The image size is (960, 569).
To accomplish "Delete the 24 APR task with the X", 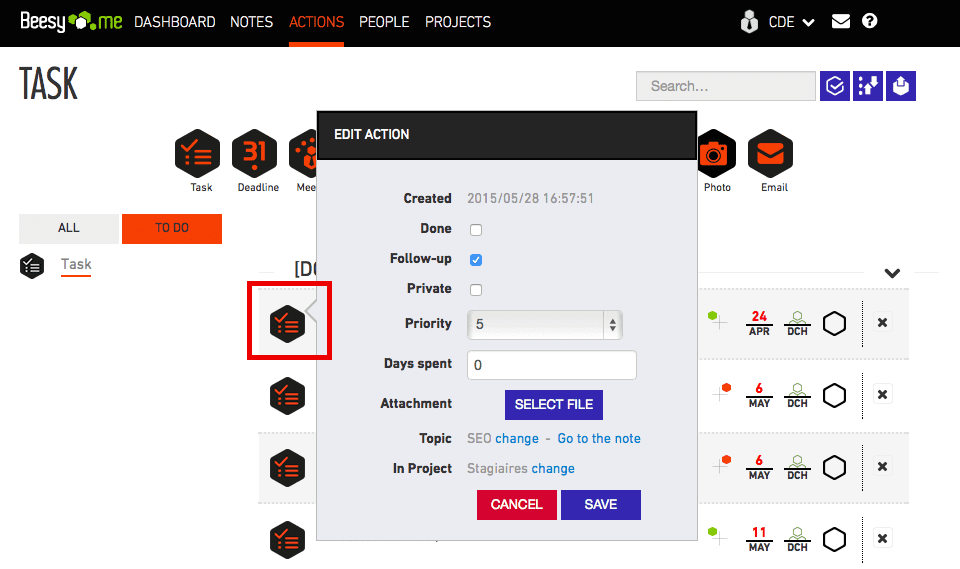I will (x=882, y=323).
